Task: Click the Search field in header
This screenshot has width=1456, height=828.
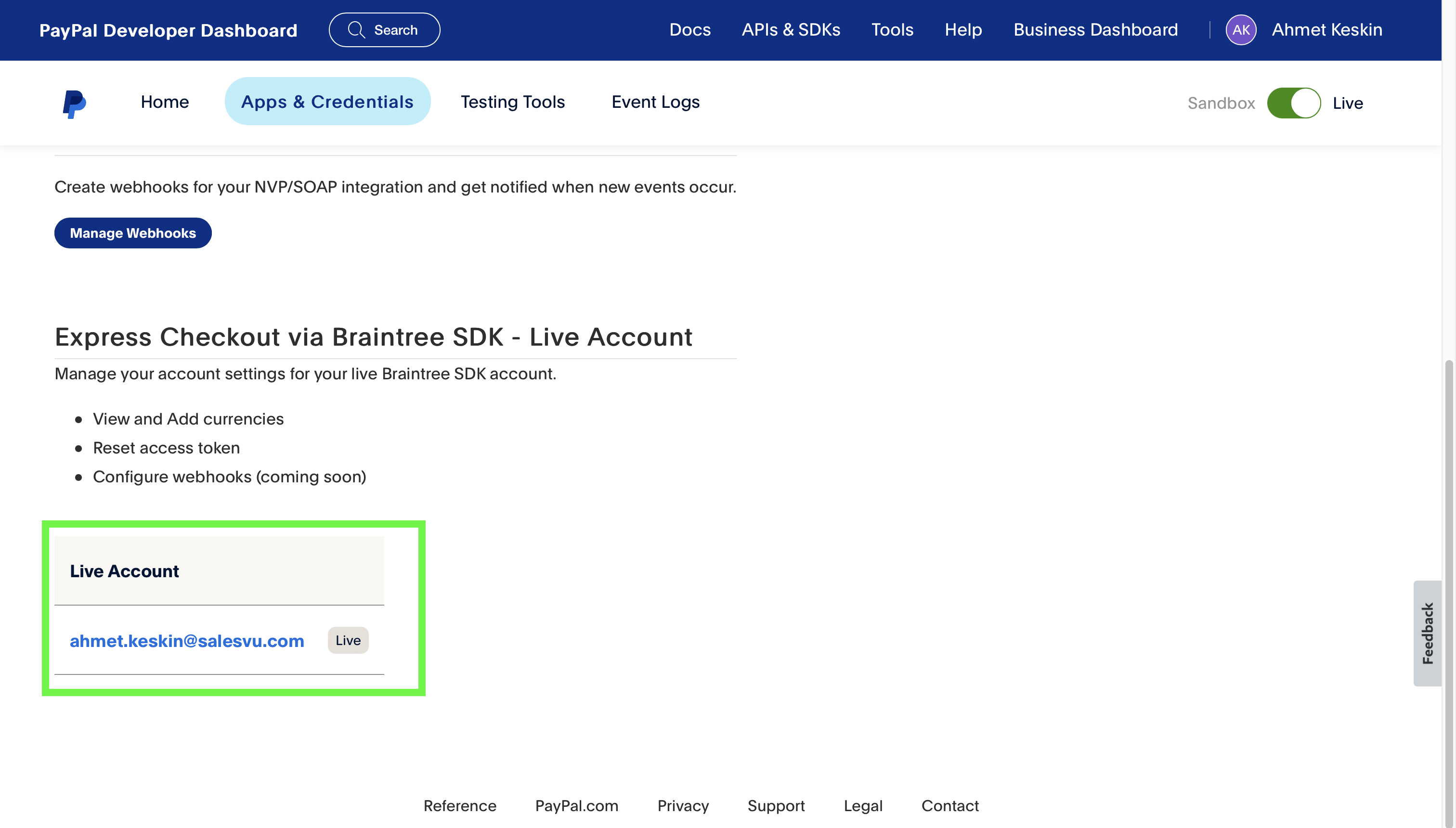Action: coord(385,29)
